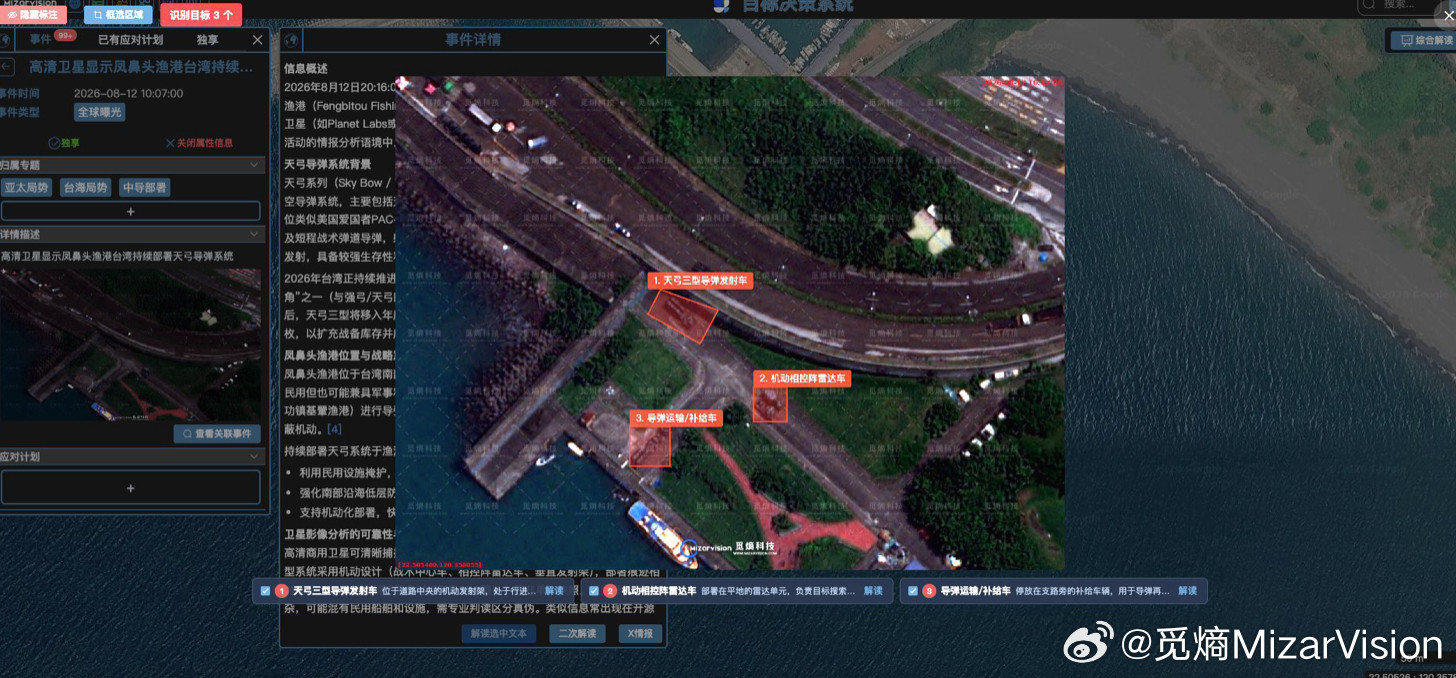This screenshot has height=678, width=1456.
Task: Select the 信息概述 heading text
Action: (306, 69)
